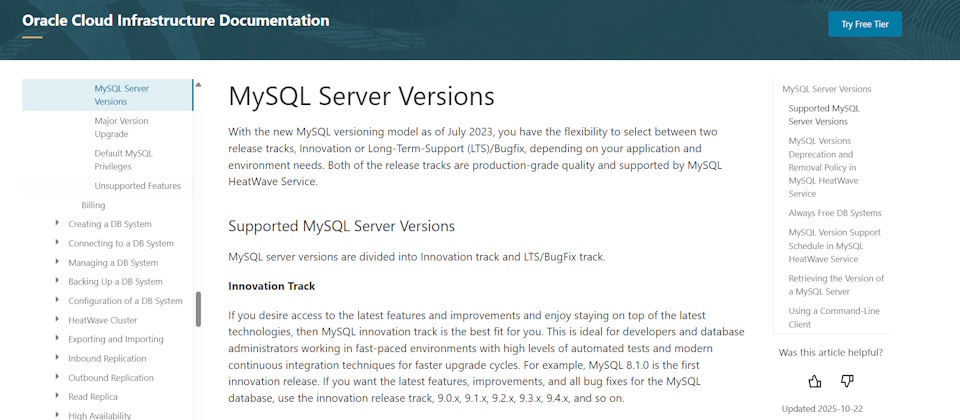Expand the HeatWave Cluster tree arrow
This screenshot has width=960, height=420.
(x=58, y=320)
